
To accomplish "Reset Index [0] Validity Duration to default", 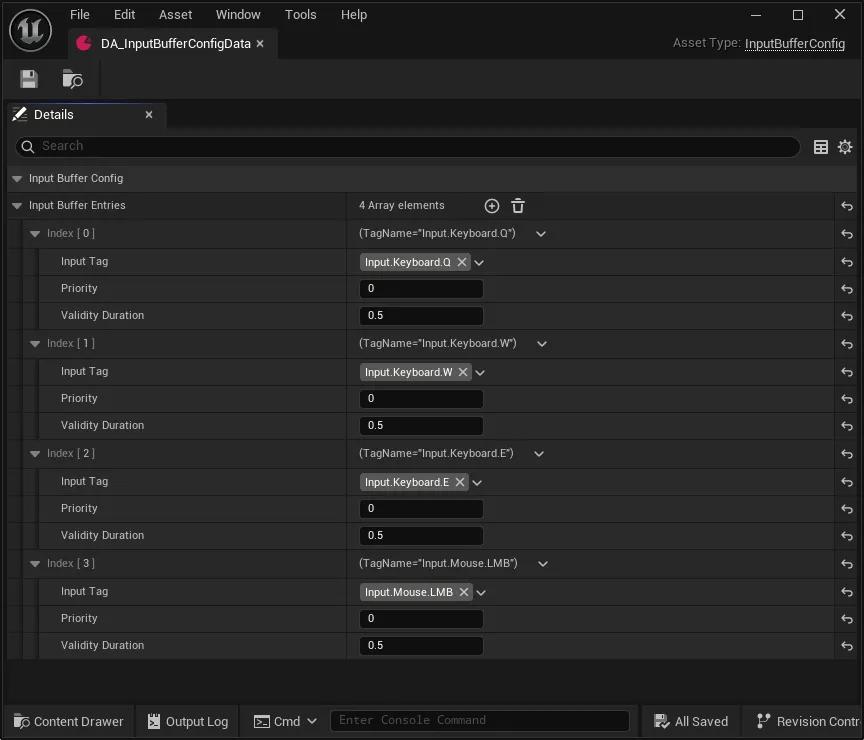I will [847, 316].
